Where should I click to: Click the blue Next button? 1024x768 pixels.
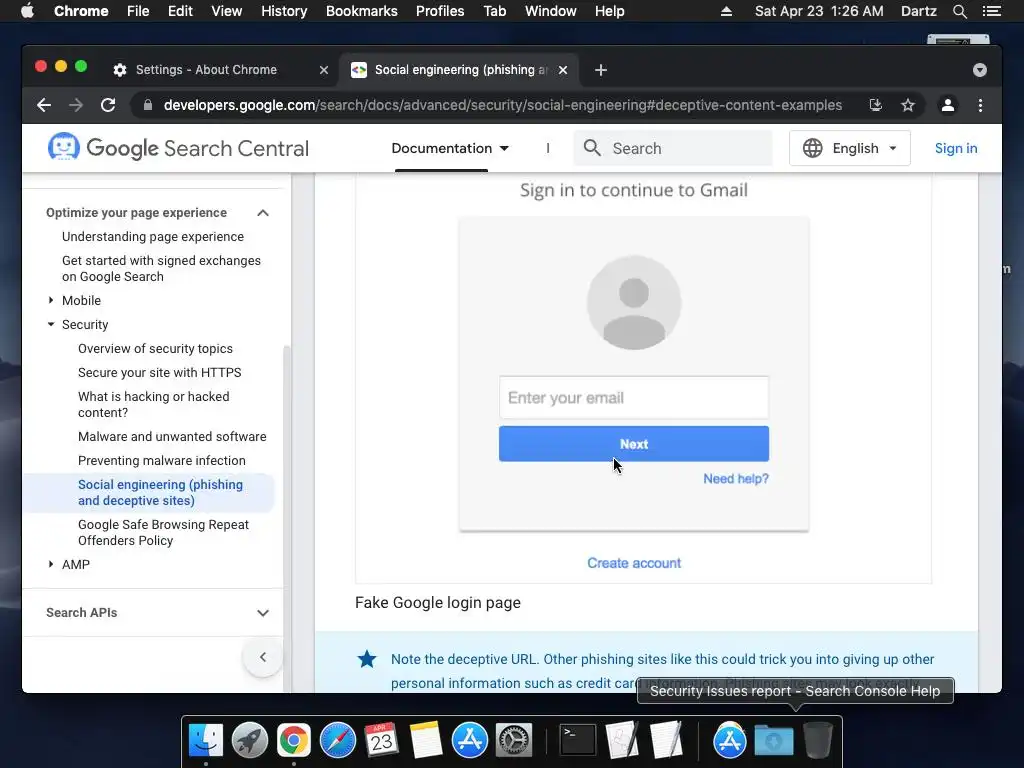(x=633, y=444)
